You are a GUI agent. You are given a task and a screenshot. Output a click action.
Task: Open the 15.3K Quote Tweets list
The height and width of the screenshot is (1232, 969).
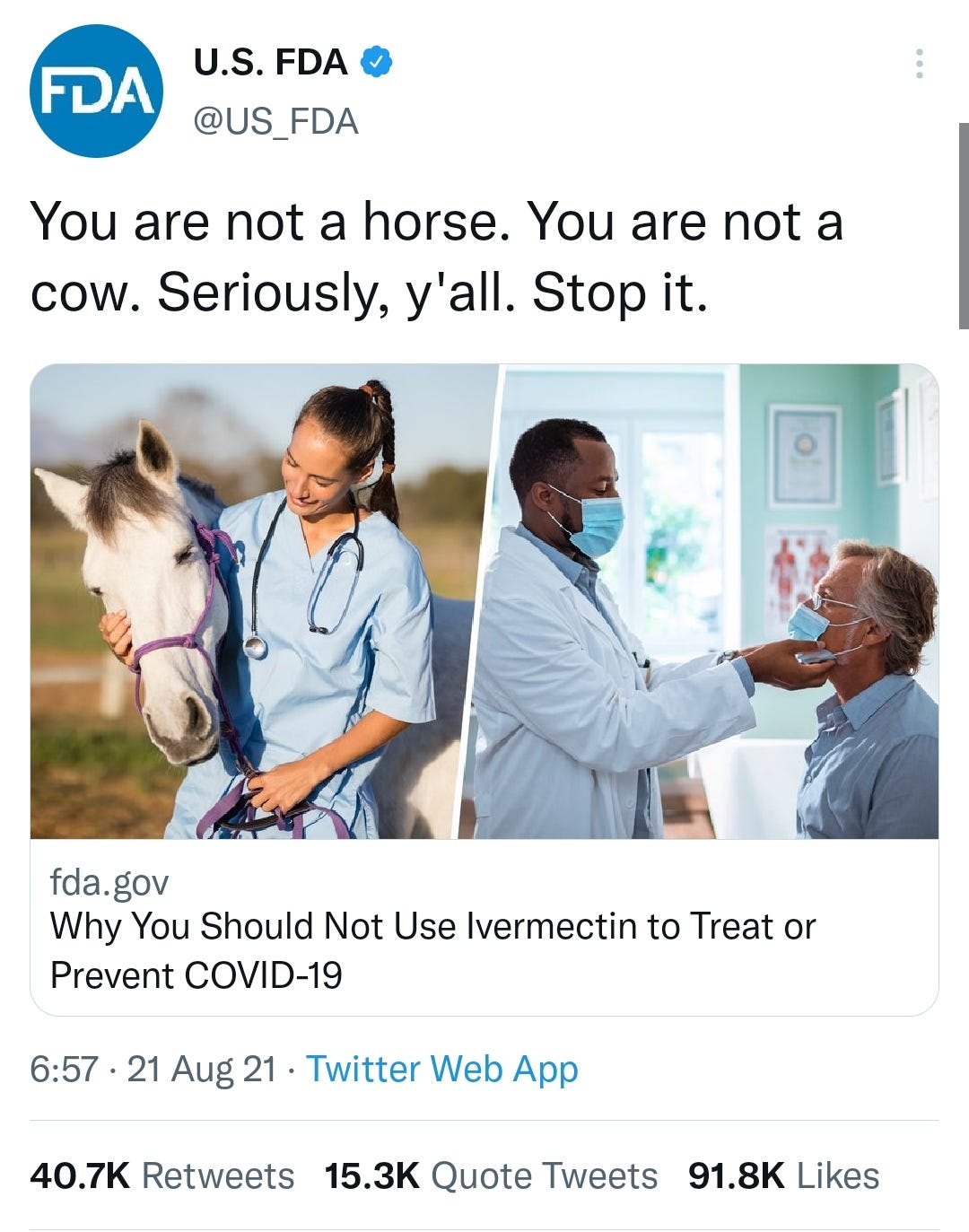pos(374,1172)
